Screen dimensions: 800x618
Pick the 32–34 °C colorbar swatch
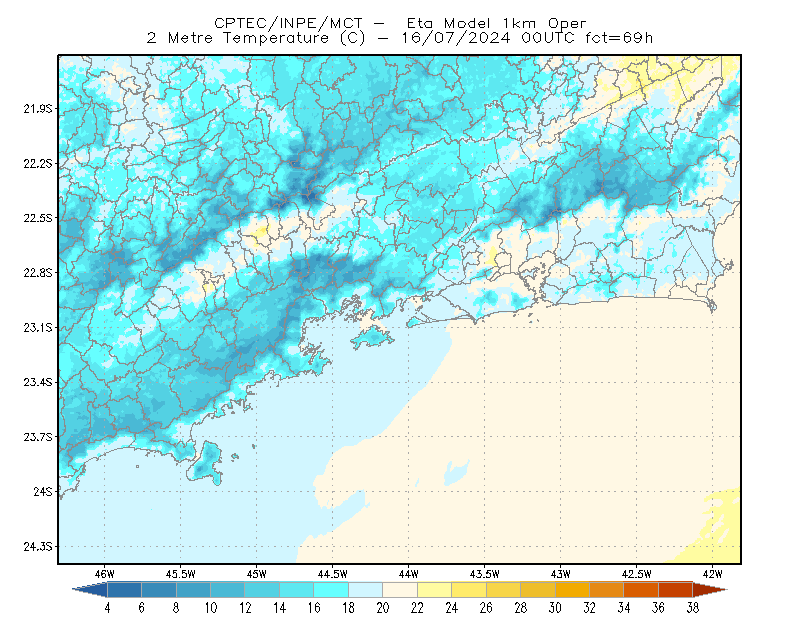[607, 589]
